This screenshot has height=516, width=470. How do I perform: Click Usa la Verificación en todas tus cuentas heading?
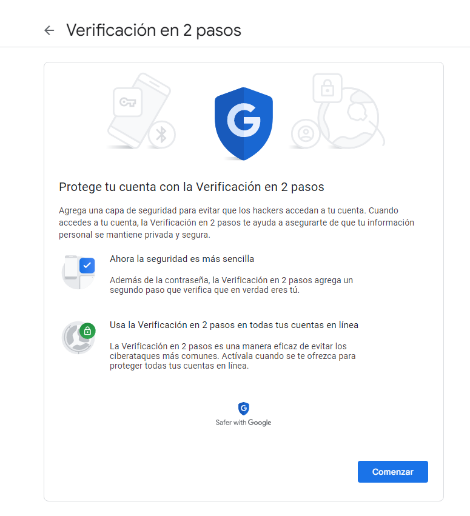coord(234,325)
